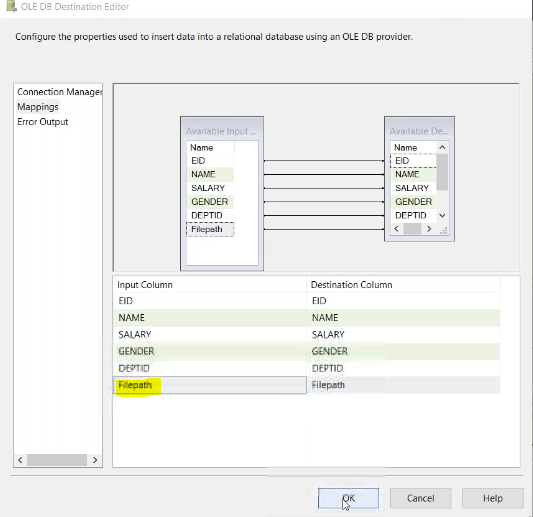Click the left pane scroll right arrow
Screen dimensions: 533x517
pyautogui.click(x=95, y=460)
